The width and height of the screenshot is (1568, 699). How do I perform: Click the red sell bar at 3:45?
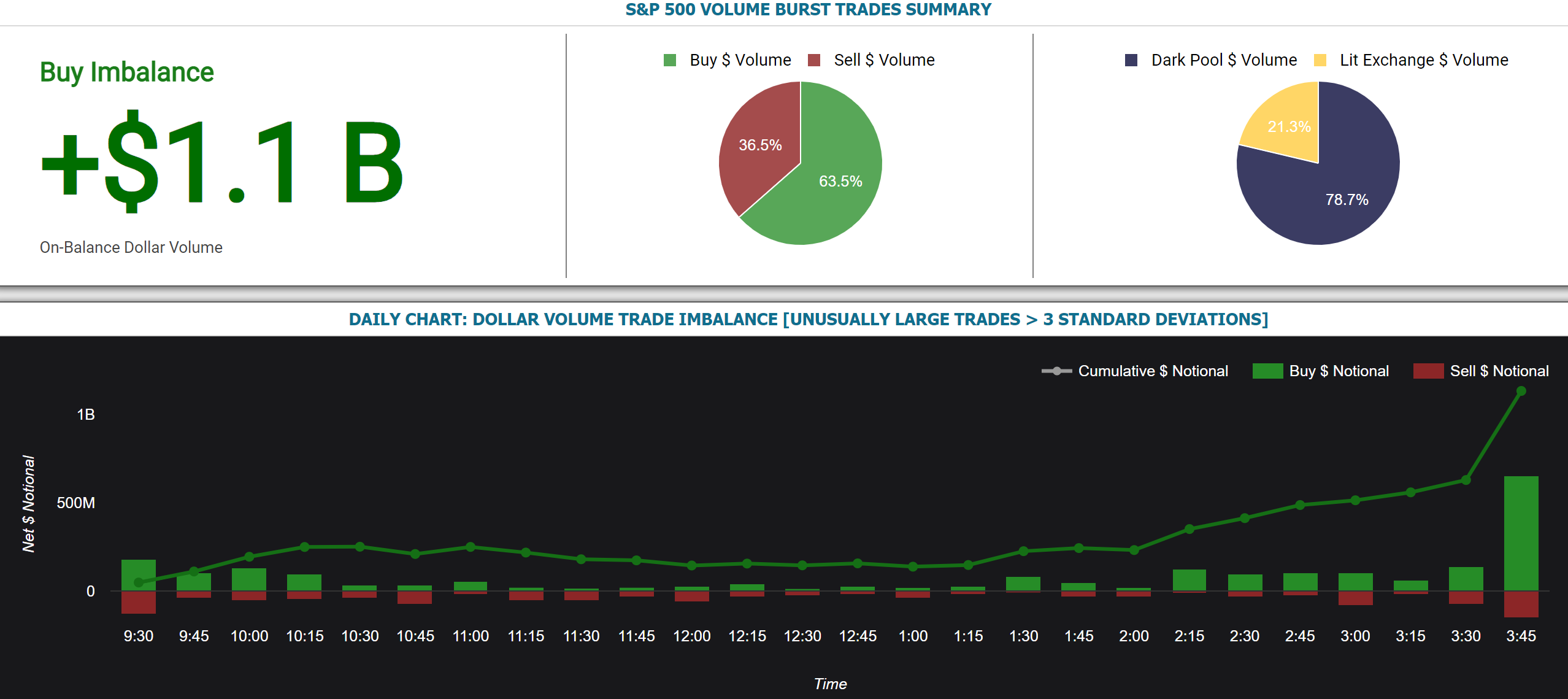click(1521, 604)
